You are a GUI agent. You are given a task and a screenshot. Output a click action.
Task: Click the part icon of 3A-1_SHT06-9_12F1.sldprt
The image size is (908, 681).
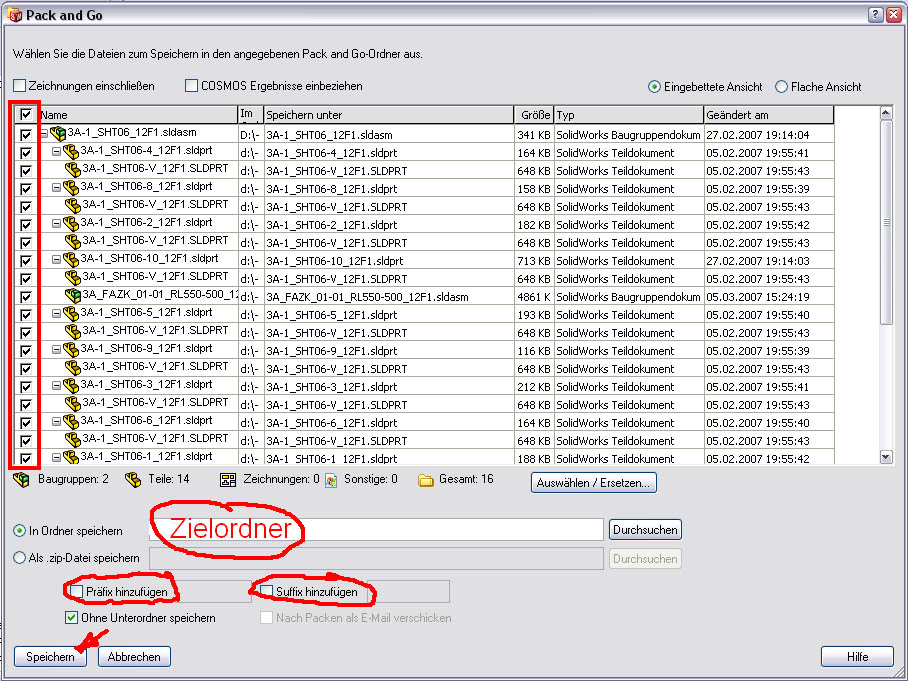pos(71,349)
